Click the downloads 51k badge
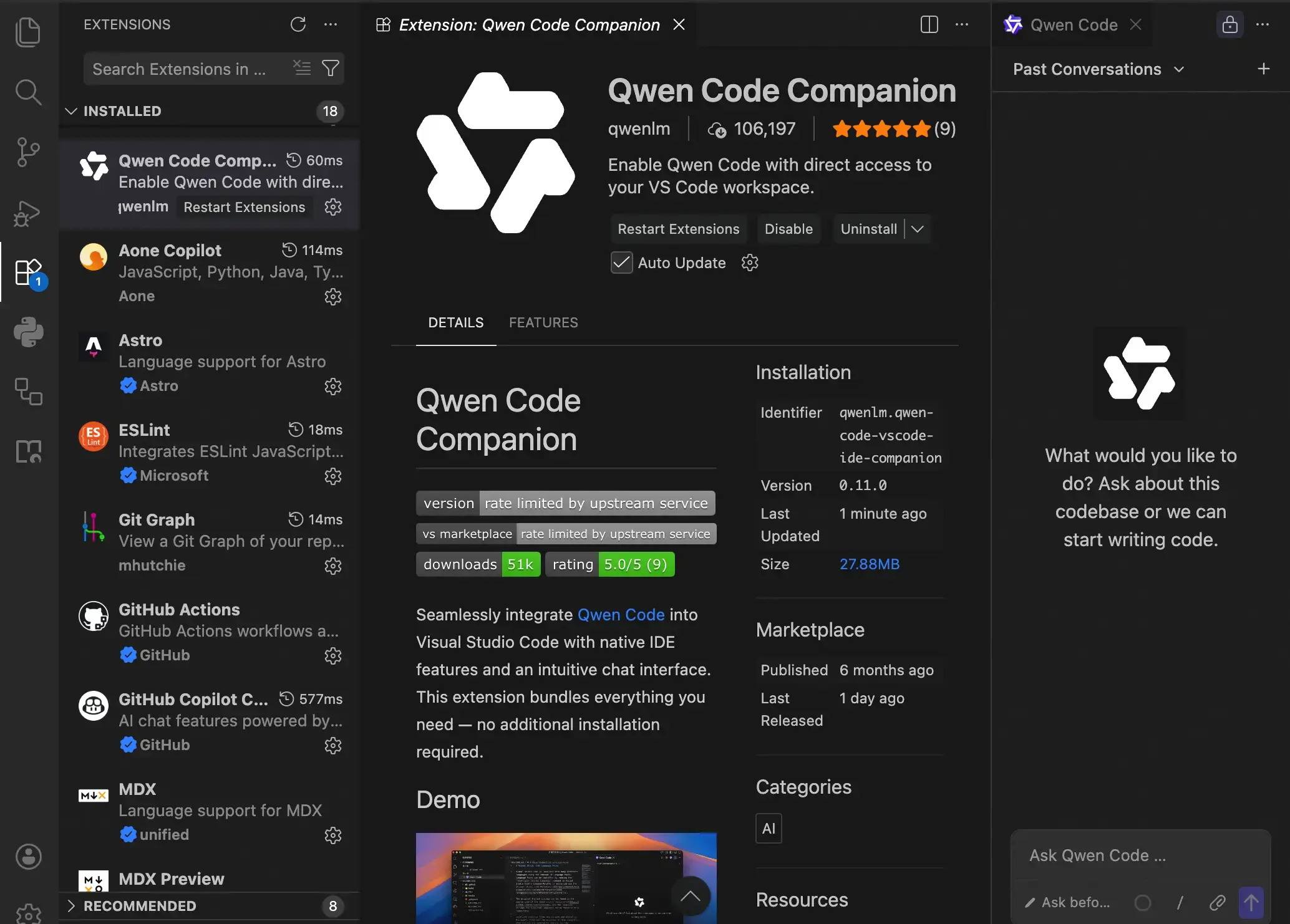The width and height of the screenshot is (1290, 924). (x=478, y=564)
